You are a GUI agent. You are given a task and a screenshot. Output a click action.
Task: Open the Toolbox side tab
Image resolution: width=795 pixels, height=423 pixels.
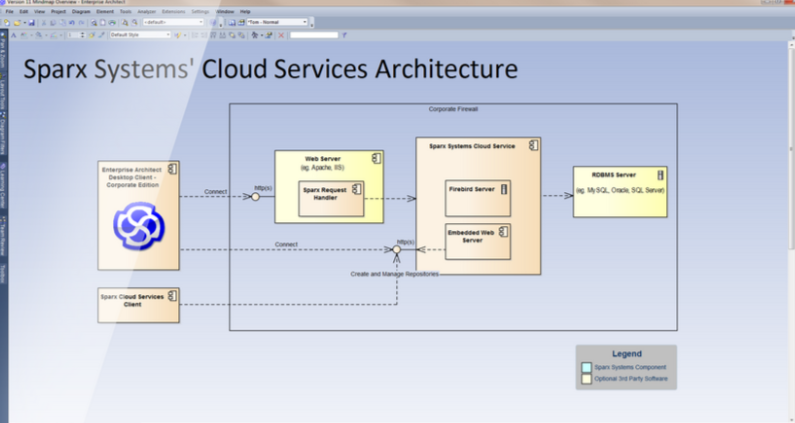click(3, 273)
